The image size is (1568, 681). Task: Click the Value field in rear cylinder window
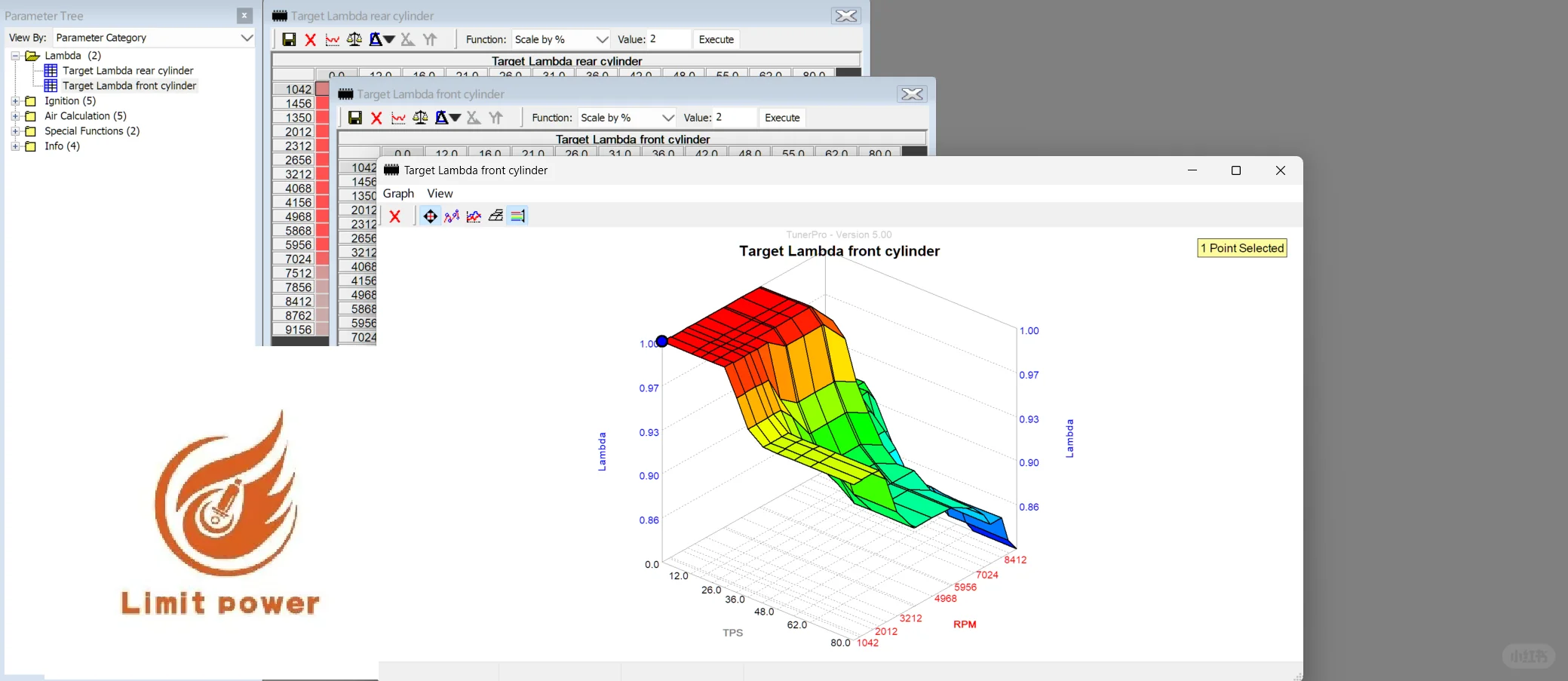point(668,39)
